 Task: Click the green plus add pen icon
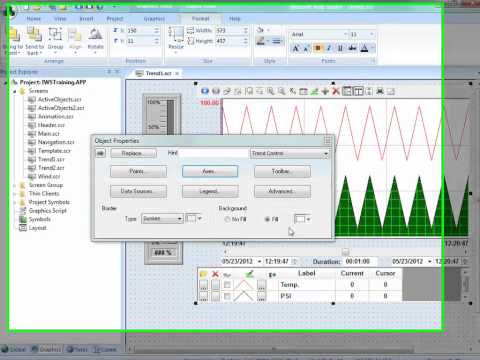(325, 91)
